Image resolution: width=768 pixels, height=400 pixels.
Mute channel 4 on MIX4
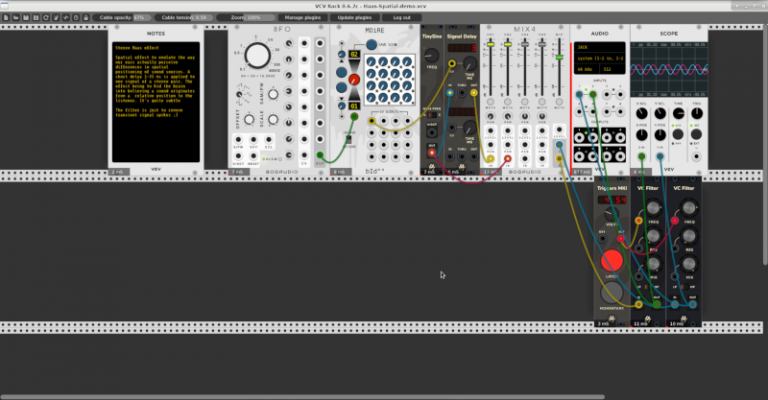[x=542, y=102]
